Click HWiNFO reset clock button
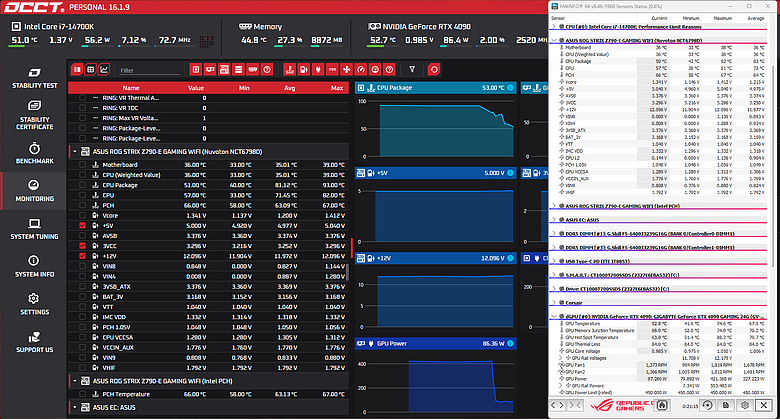 tap(707, 405)
